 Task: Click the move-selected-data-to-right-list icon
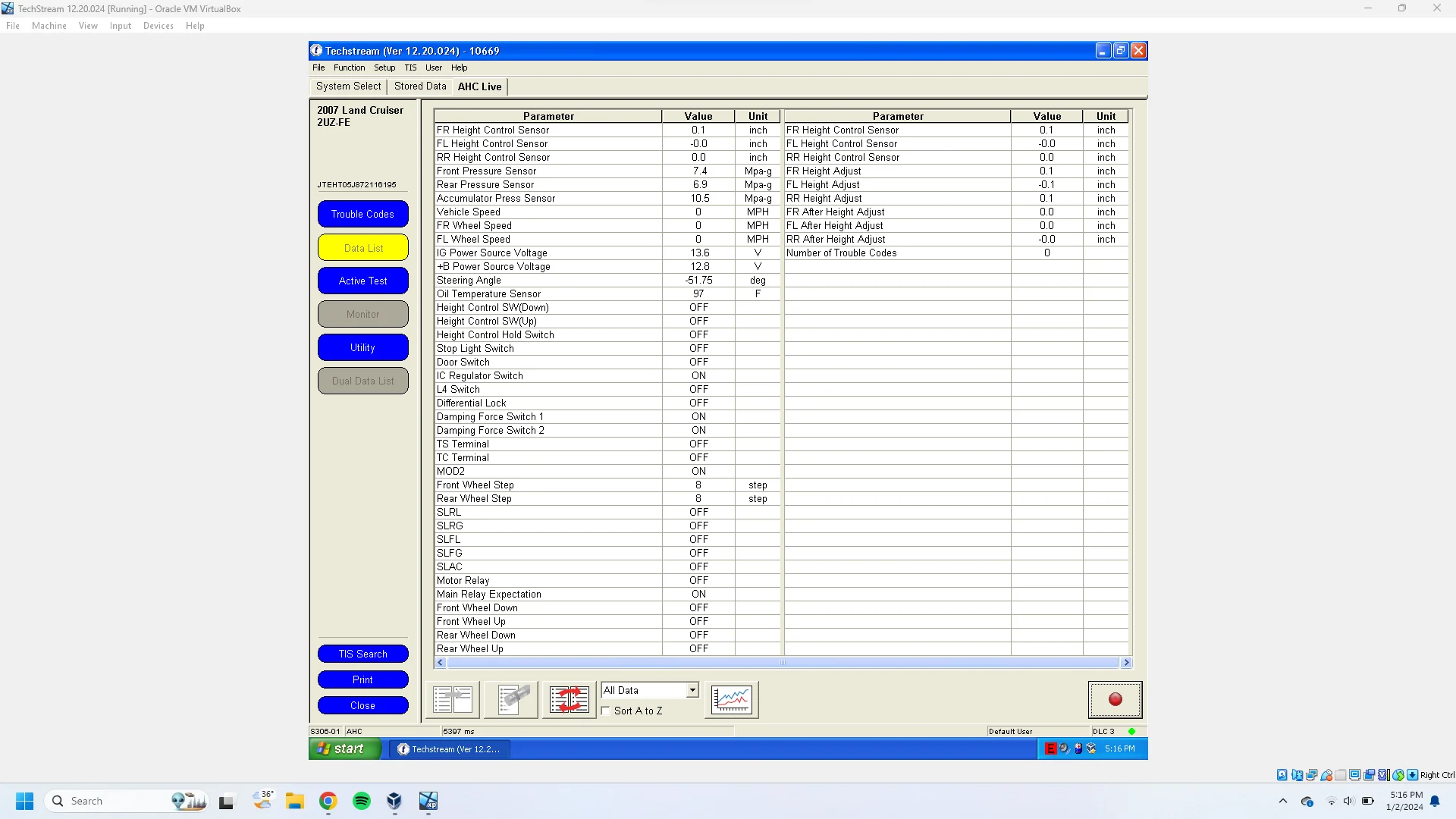453,699
